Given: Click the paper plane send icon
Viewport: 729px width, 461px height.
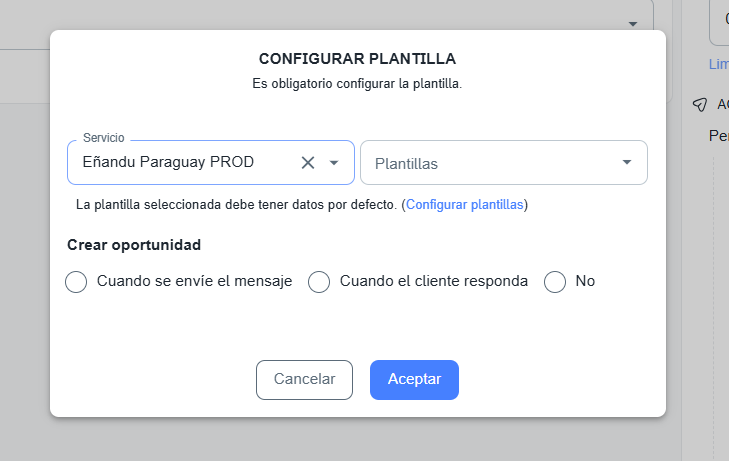Looking at the screenshot, I should pos(700,105).
